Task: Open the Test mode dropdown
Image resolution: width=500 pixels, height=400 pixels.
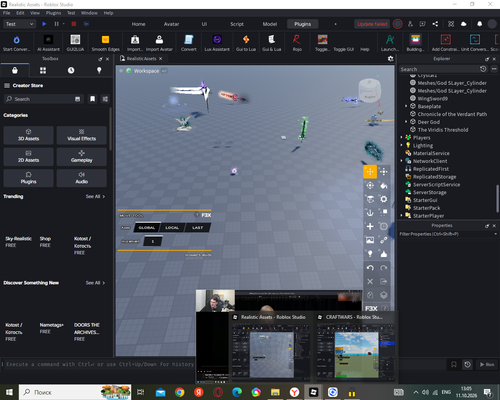Action: click(x=19, y=24)
